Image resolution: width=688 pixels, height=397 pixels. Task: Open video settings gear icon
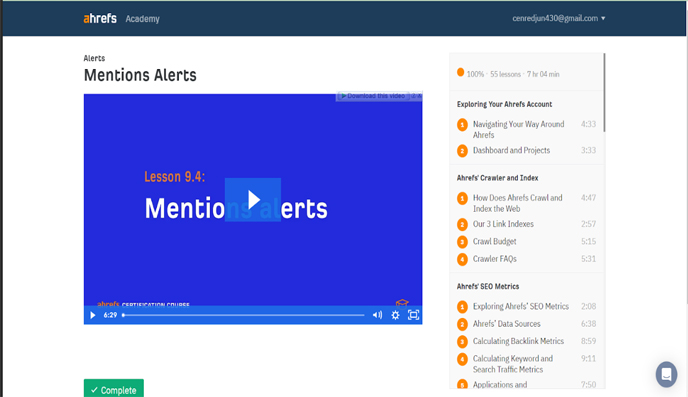click(395, 315)
